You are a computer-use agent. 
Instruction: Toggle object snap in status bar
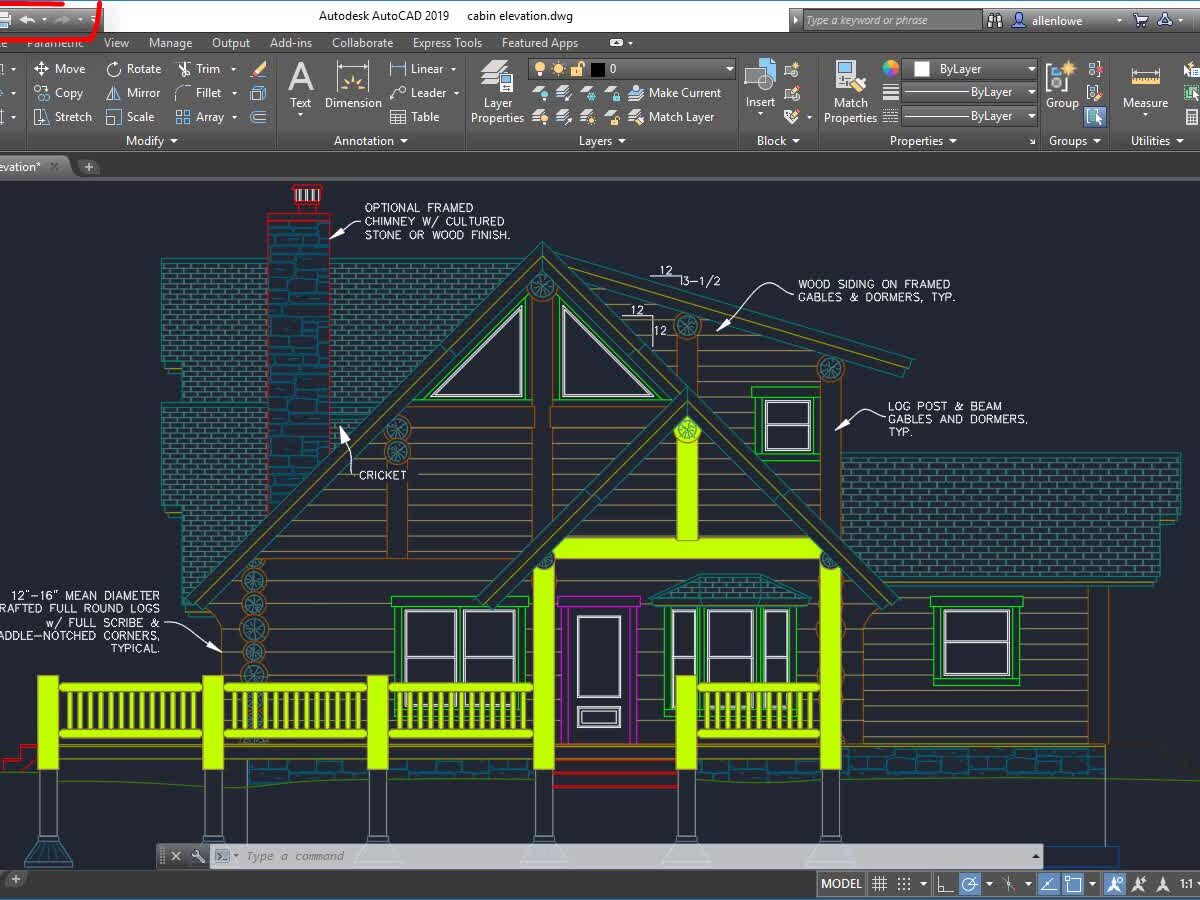pos(1073,884)
